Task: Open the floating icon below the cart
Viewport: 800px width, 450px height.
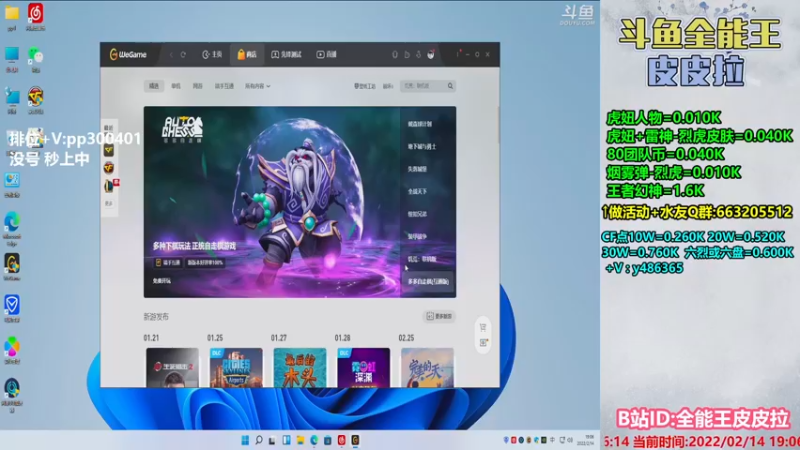Action: click(x=483, y=343)
